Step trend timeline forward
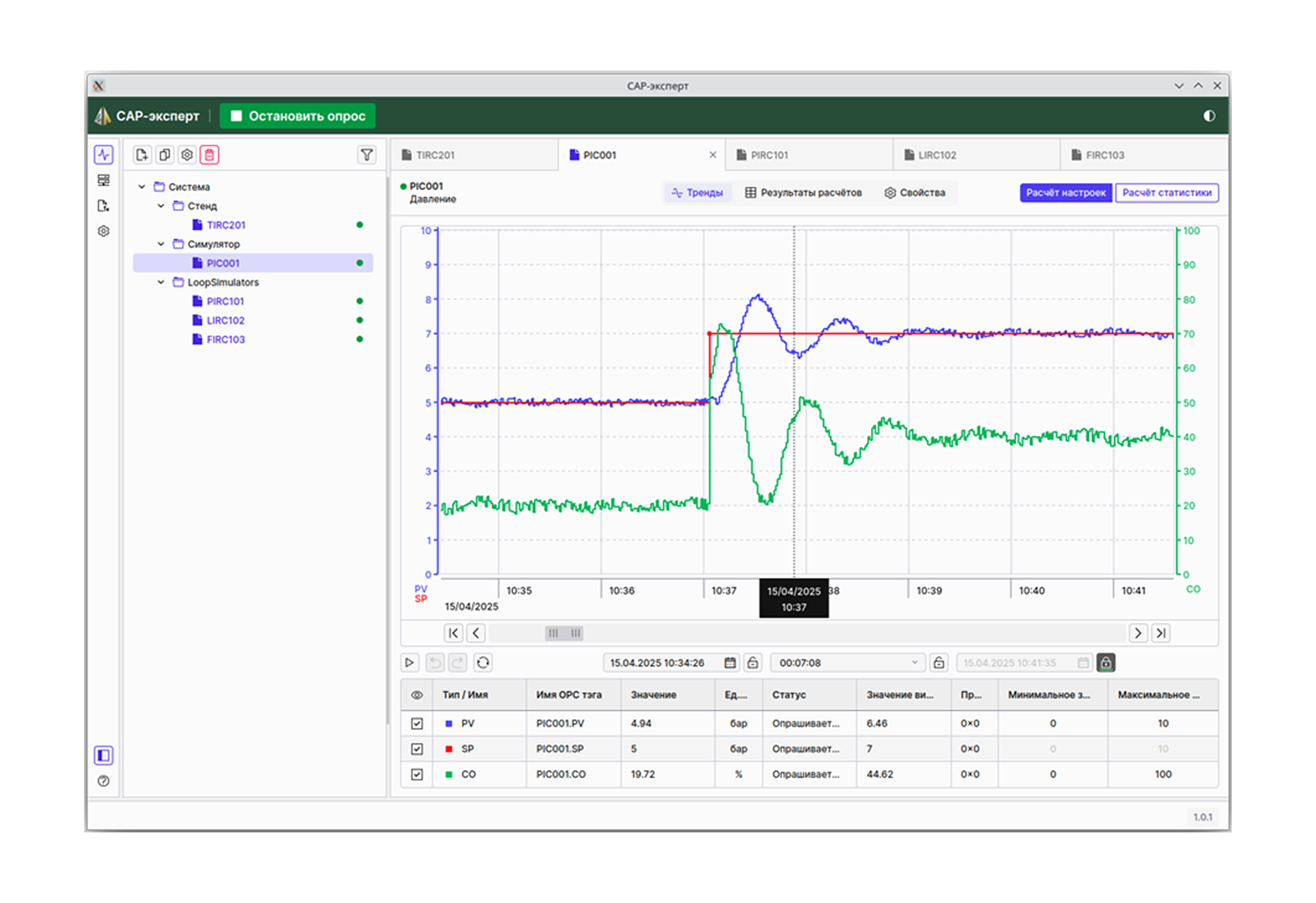Image resolution: width=1316 pixels, height=903 pixels. (1138, 633)
